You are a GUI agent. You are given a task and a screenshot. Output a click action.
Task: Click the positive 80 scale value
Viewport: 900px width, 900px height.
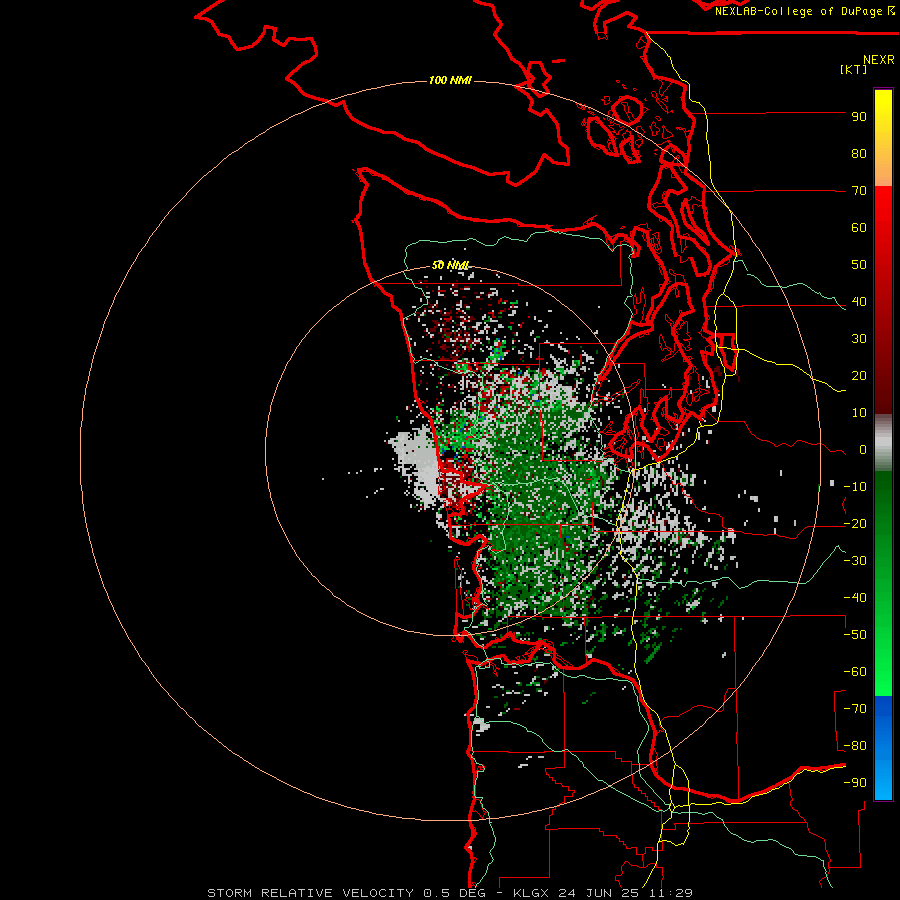click(x=859, y=154)
